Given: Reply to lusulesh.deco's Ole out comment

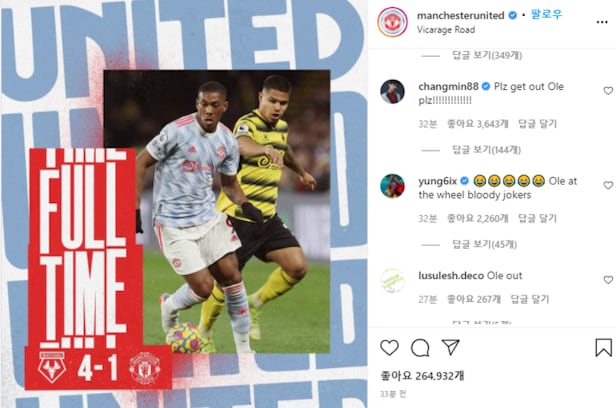Looking at the screenshot, I should pyautogui.click(x=529, y=300).
